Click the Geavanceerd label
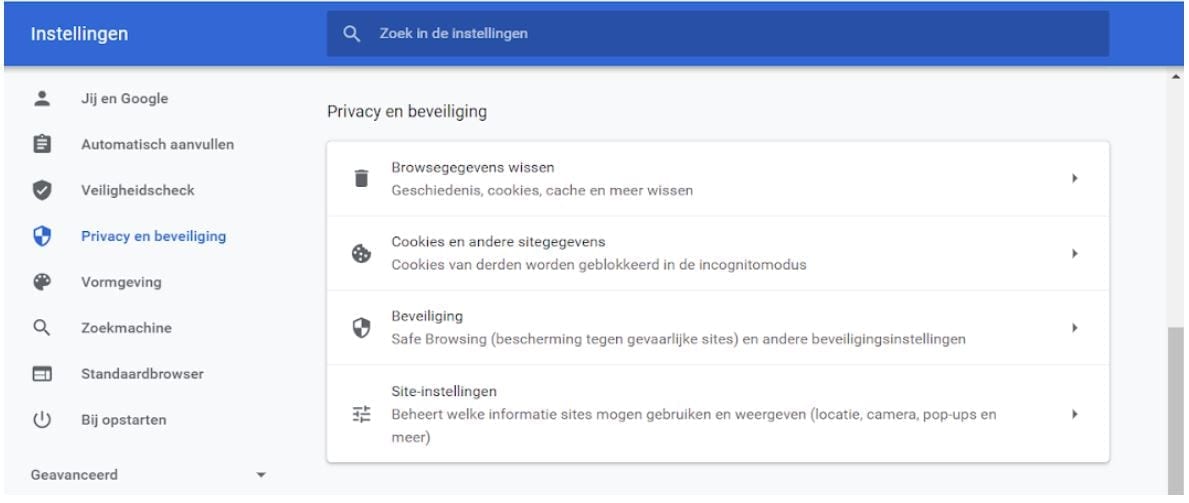This screenshot has height=503, width=1189. tap(74, 475)
